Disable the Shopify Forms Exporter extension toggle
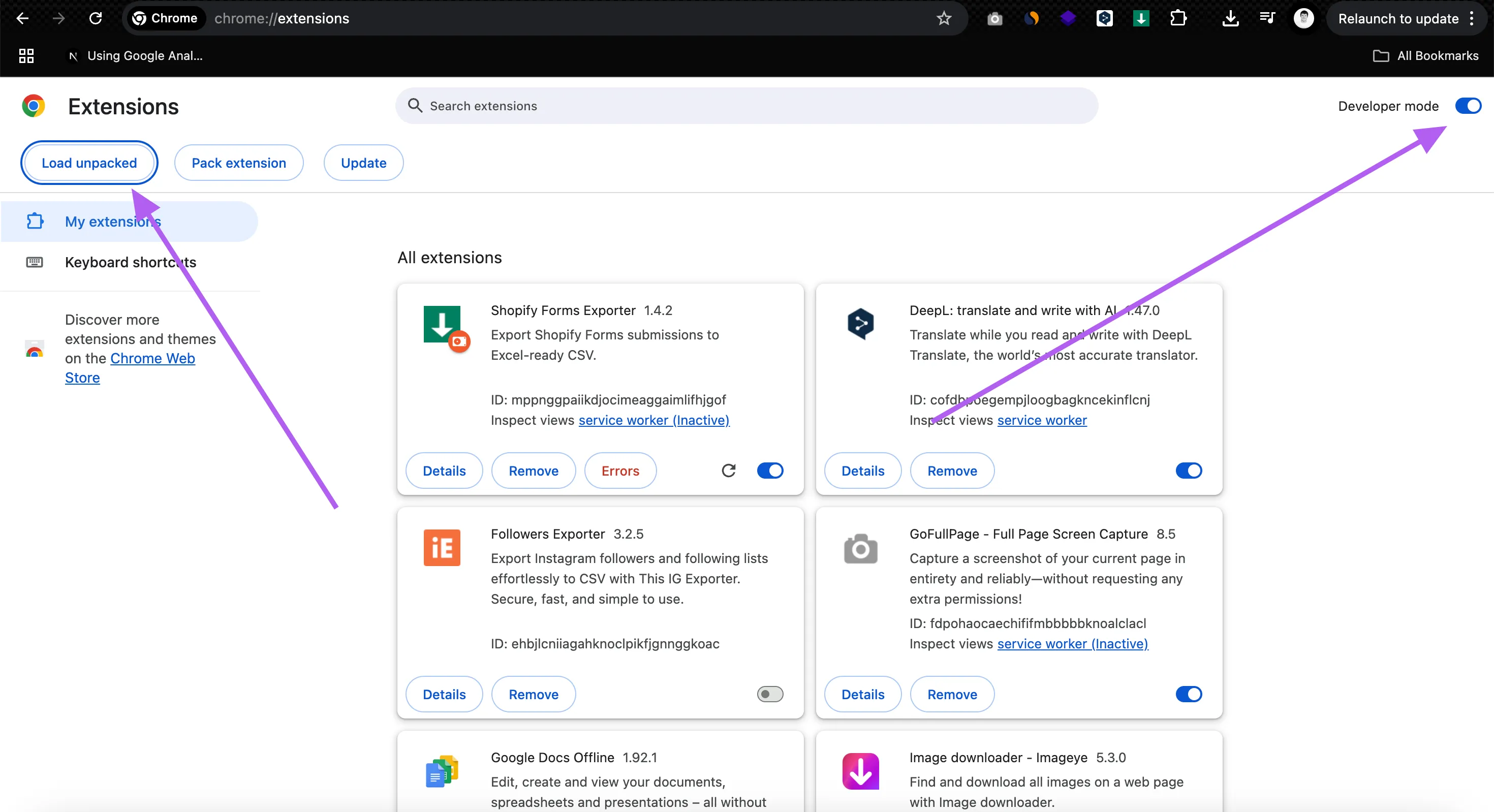The width and height of the screenshot is (1494, 812). (x=770, y=471)
